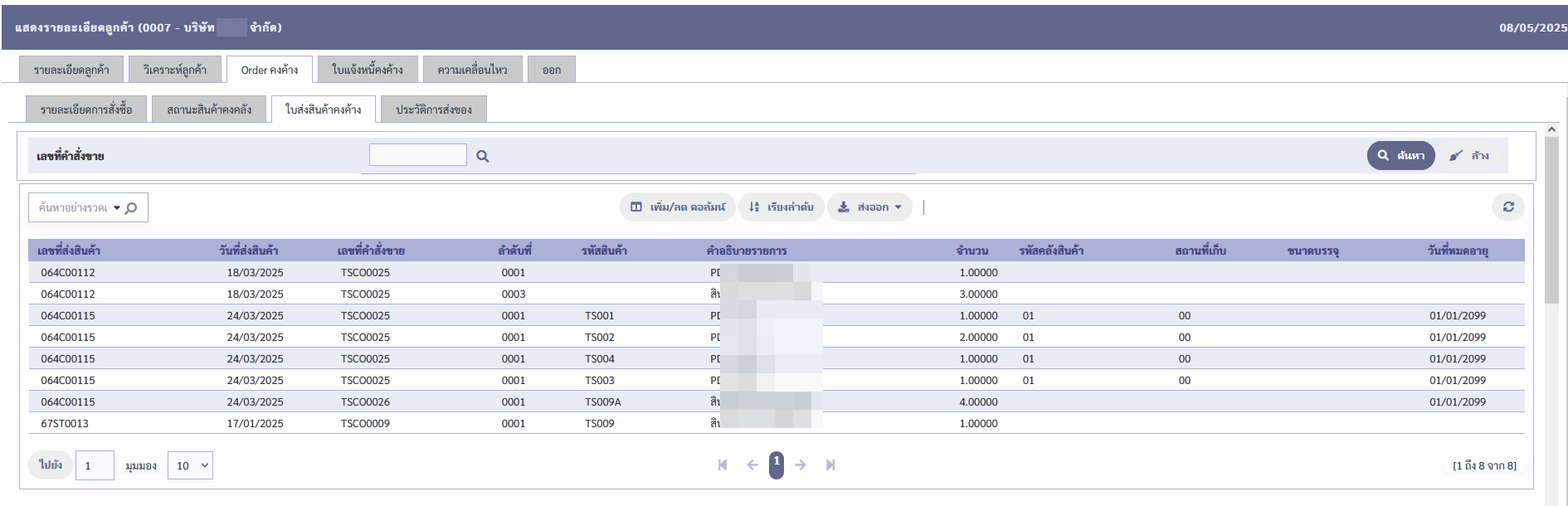Click the sales order number input field
Viewport: 1568px width, 506px height.
[418, 155]
